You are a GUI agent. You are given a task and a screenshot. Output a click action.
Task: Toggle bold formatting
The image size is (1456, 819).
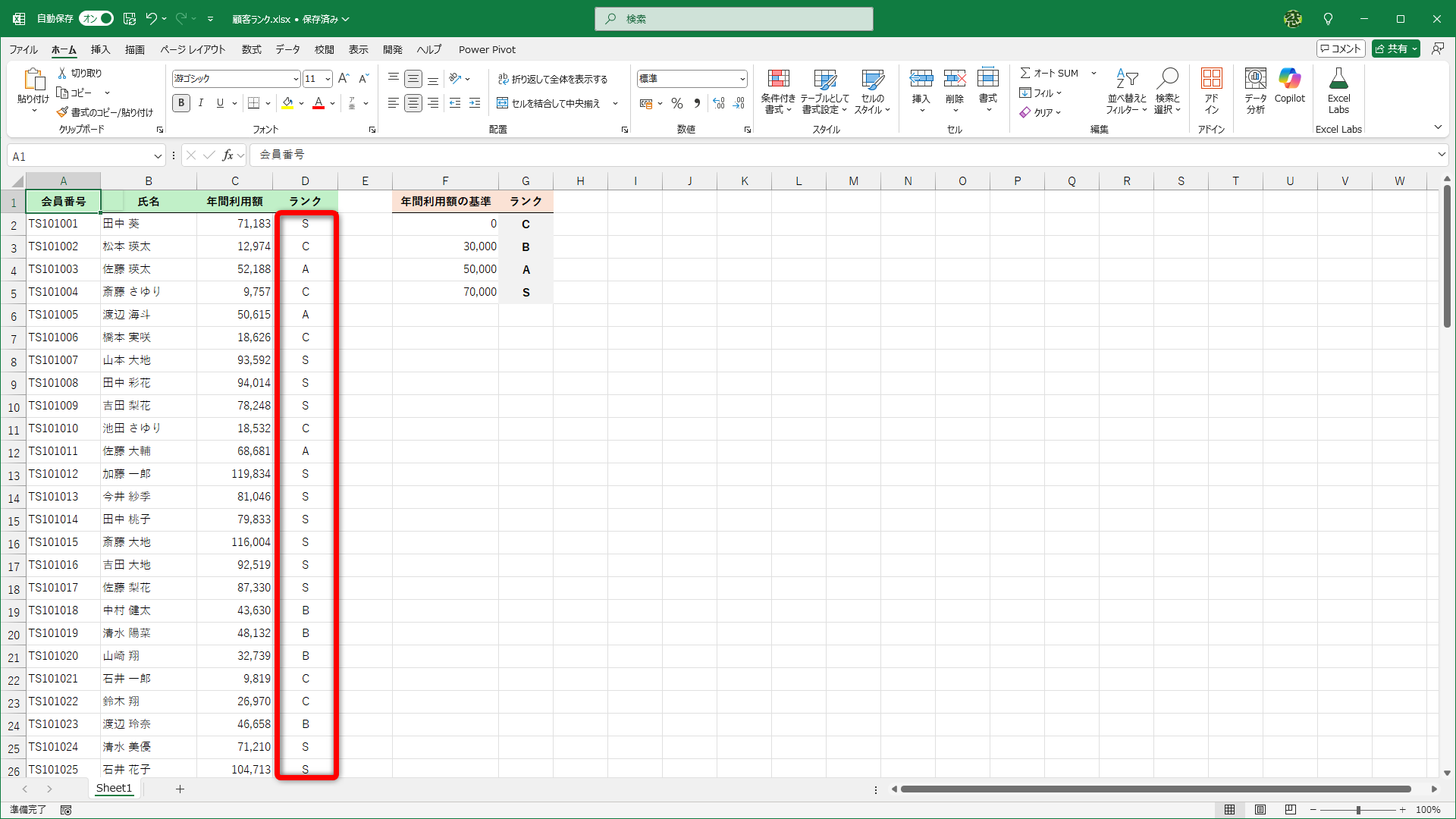tap(181, 103)
